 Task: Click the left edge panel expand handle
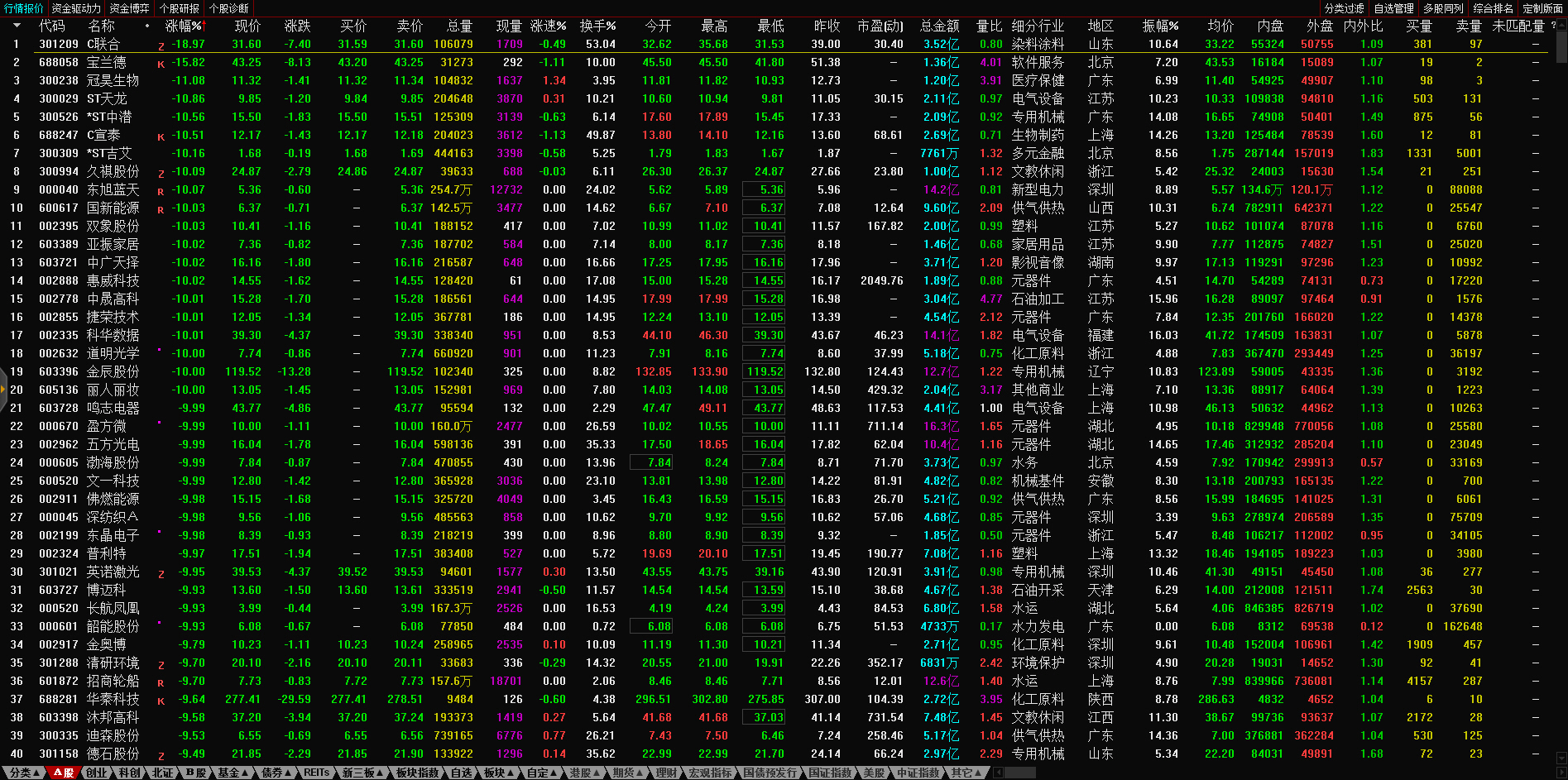pyautogui.click(x=3, y=390)
